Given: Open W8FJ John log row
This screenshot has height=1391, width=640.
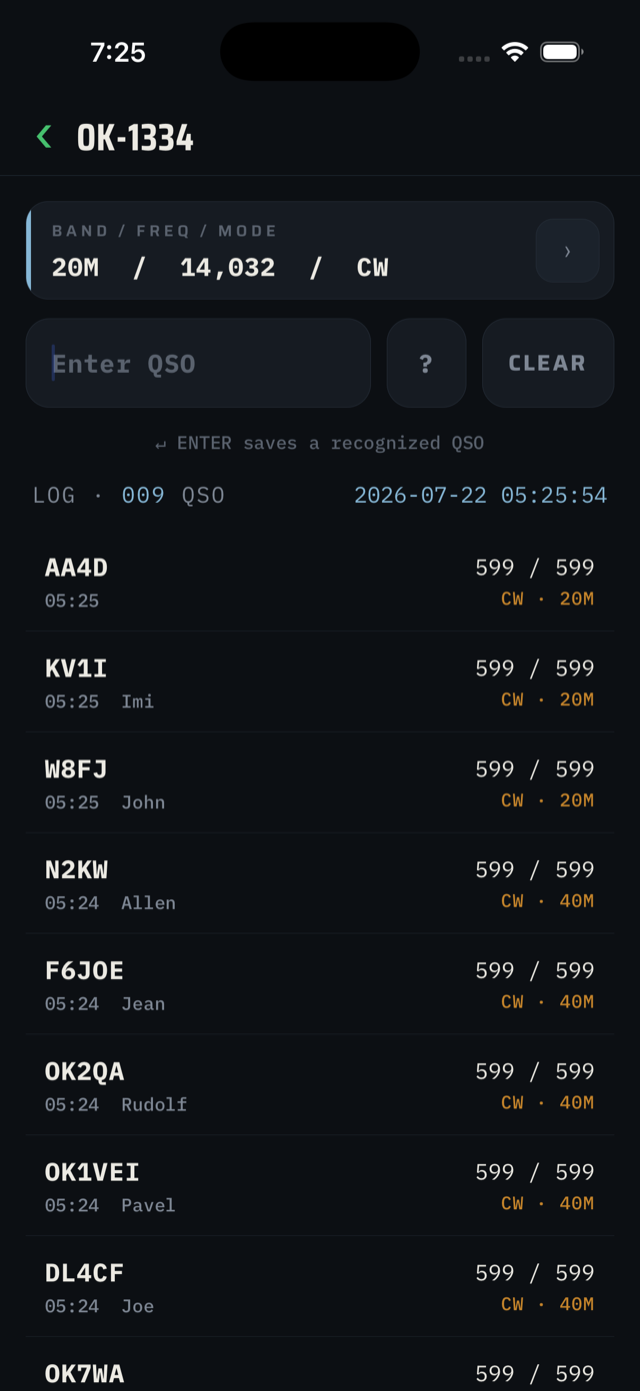Looking at the screenshot, I should (x=320, y=784).
